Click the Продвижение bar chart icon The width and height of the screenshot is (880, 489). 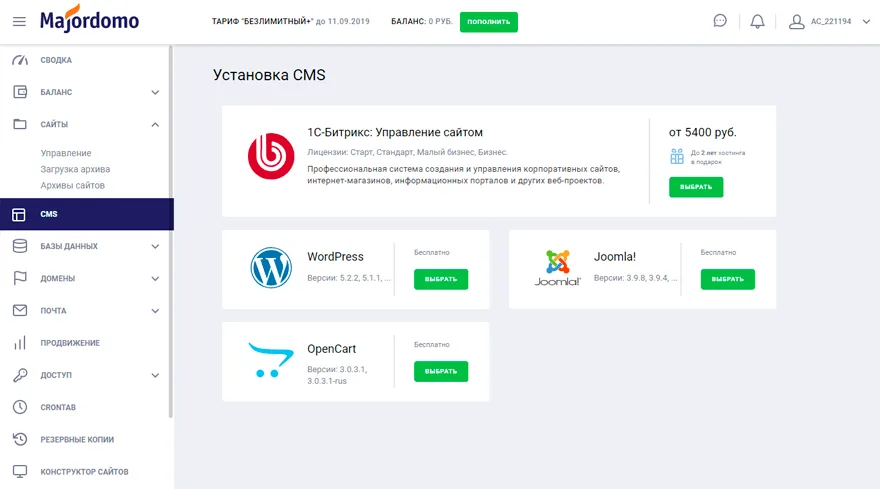coord(20,343)
